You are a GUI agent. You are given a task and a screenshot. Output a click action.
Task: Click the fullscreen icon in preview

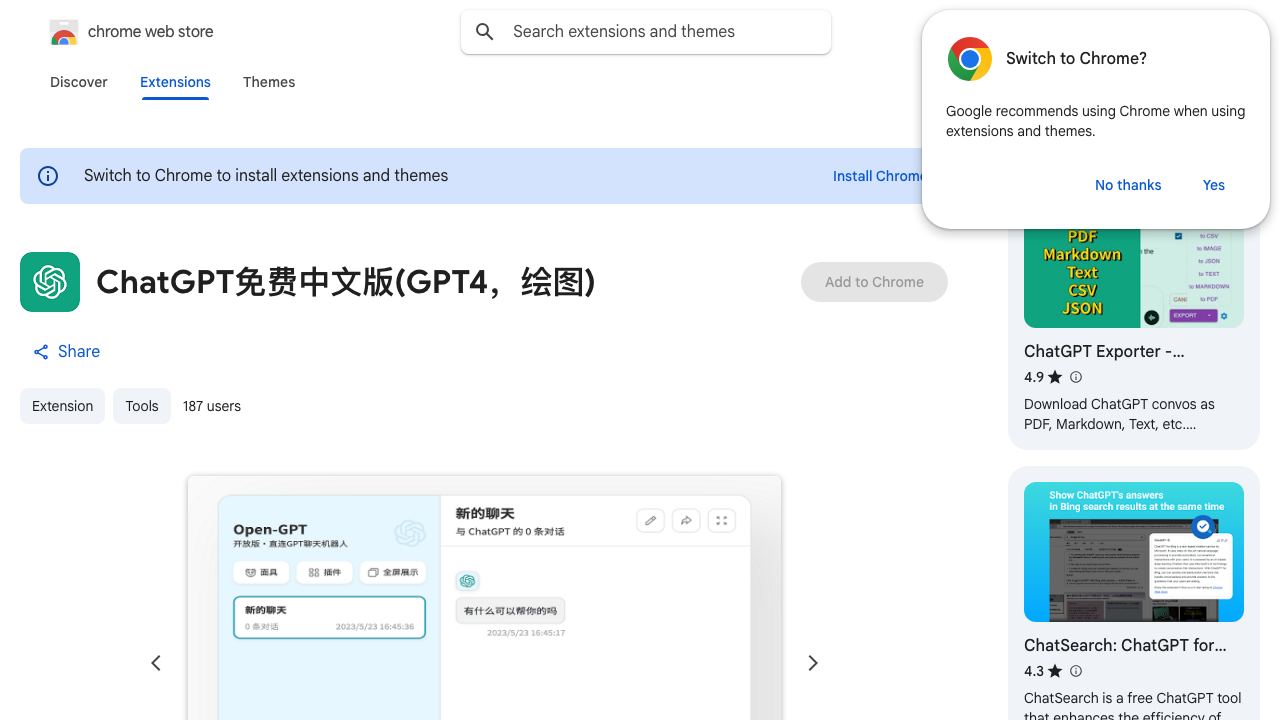[721, 520]
